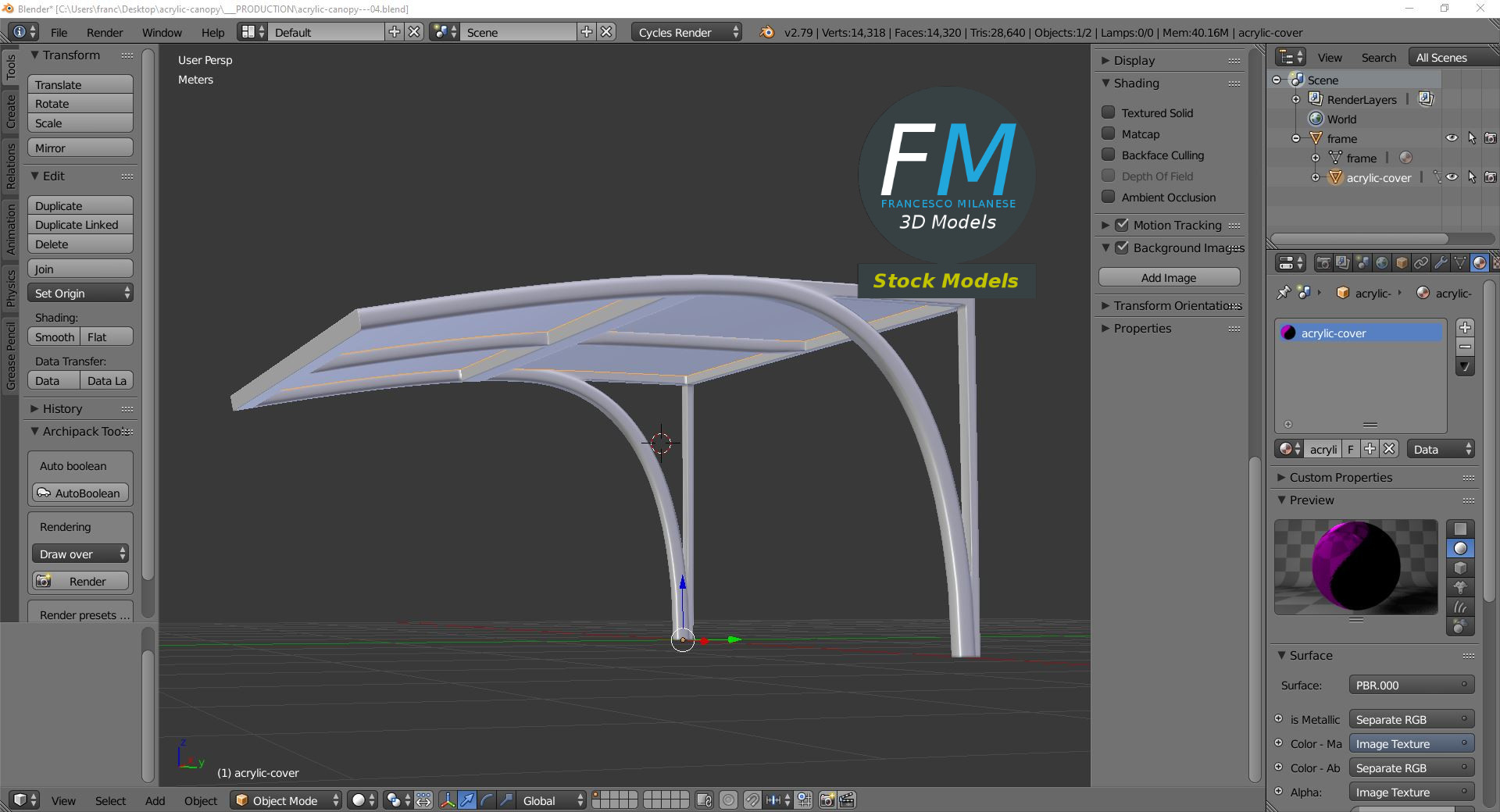Open the Object Mode dropdown
The width and height of the screenshot is (1500, 812).
[285, 800]
